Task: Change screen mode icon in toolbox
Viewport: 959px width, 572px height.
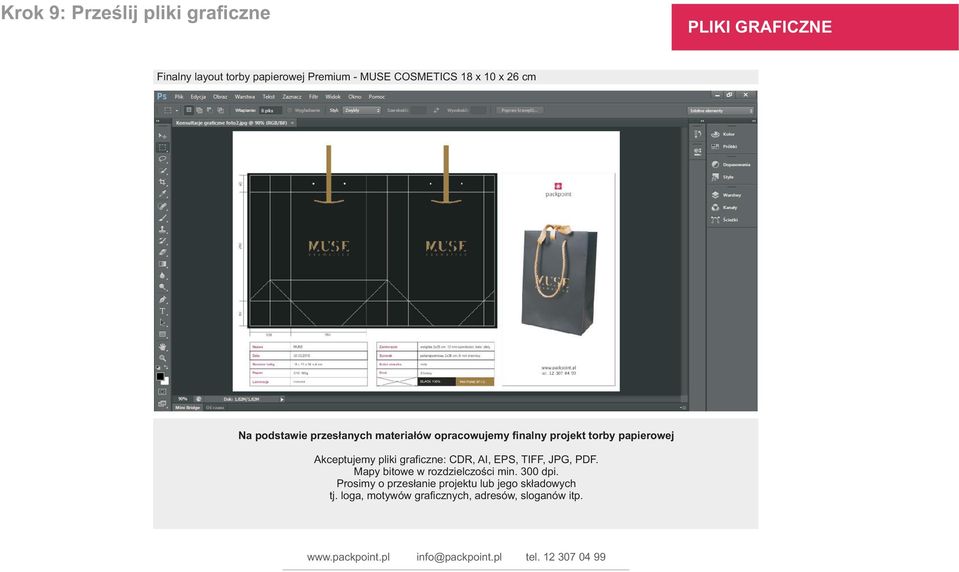Action: tap(162, 404)
